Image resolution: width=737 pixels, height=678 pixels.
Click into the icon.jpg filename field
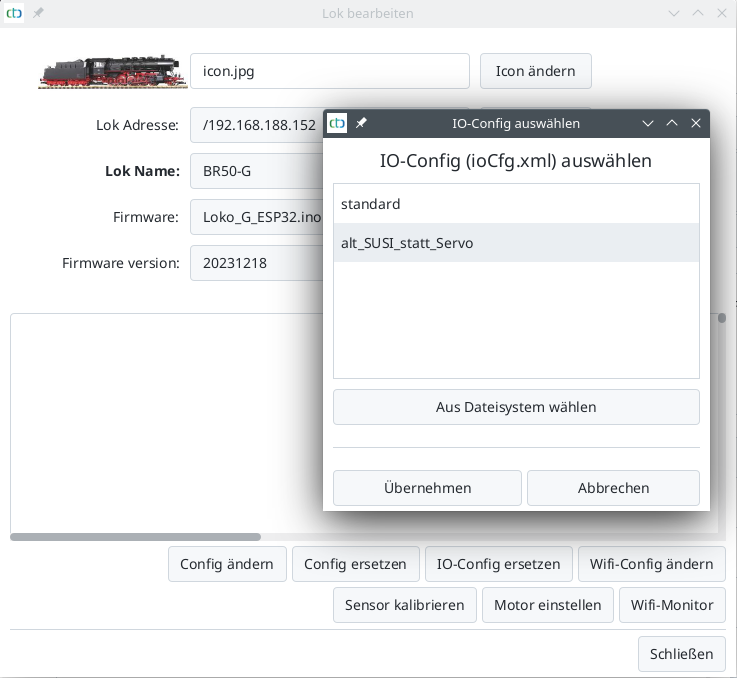click(330, 71)
